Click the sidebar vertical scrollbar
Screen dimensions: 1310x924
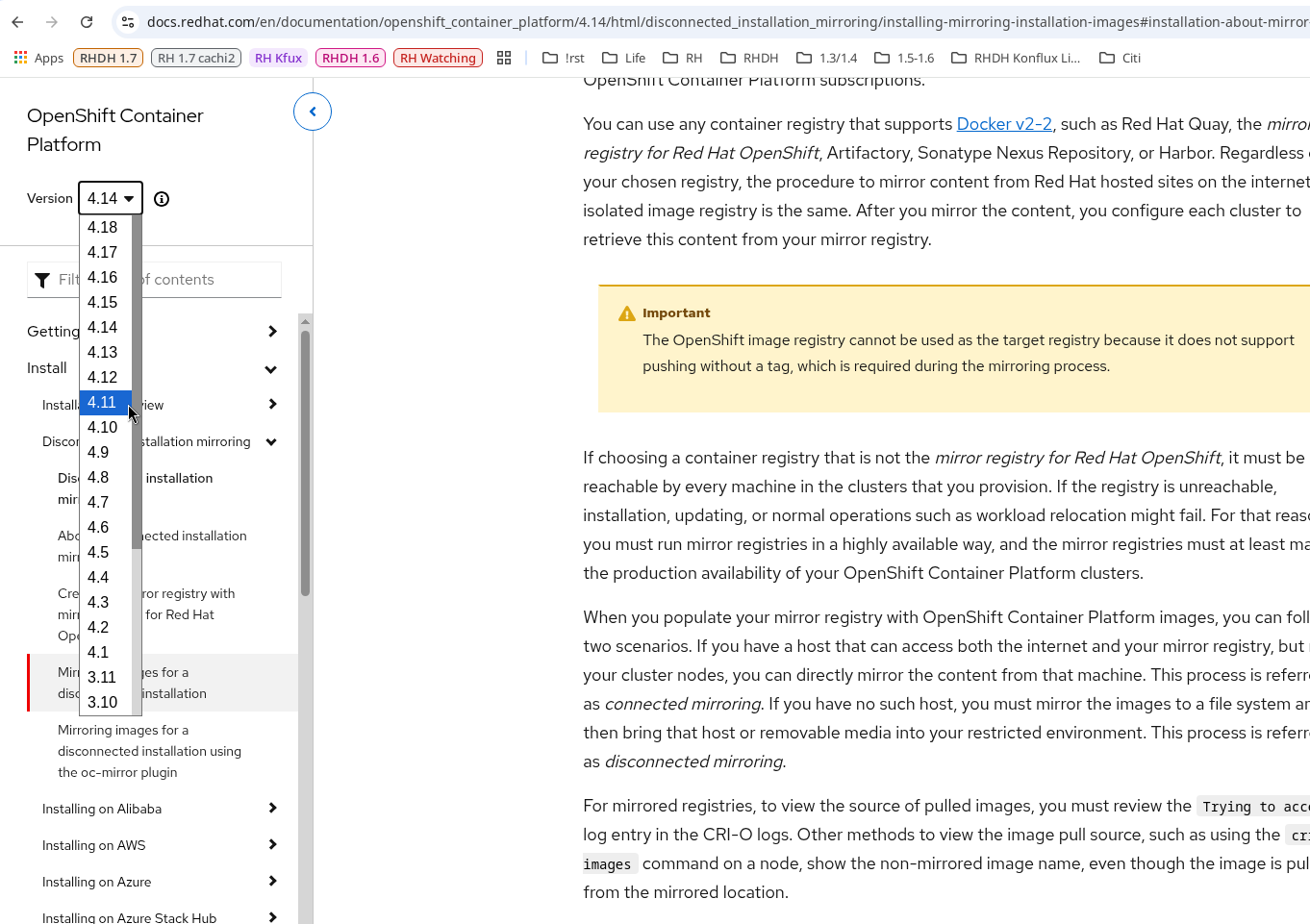[305, 462]
